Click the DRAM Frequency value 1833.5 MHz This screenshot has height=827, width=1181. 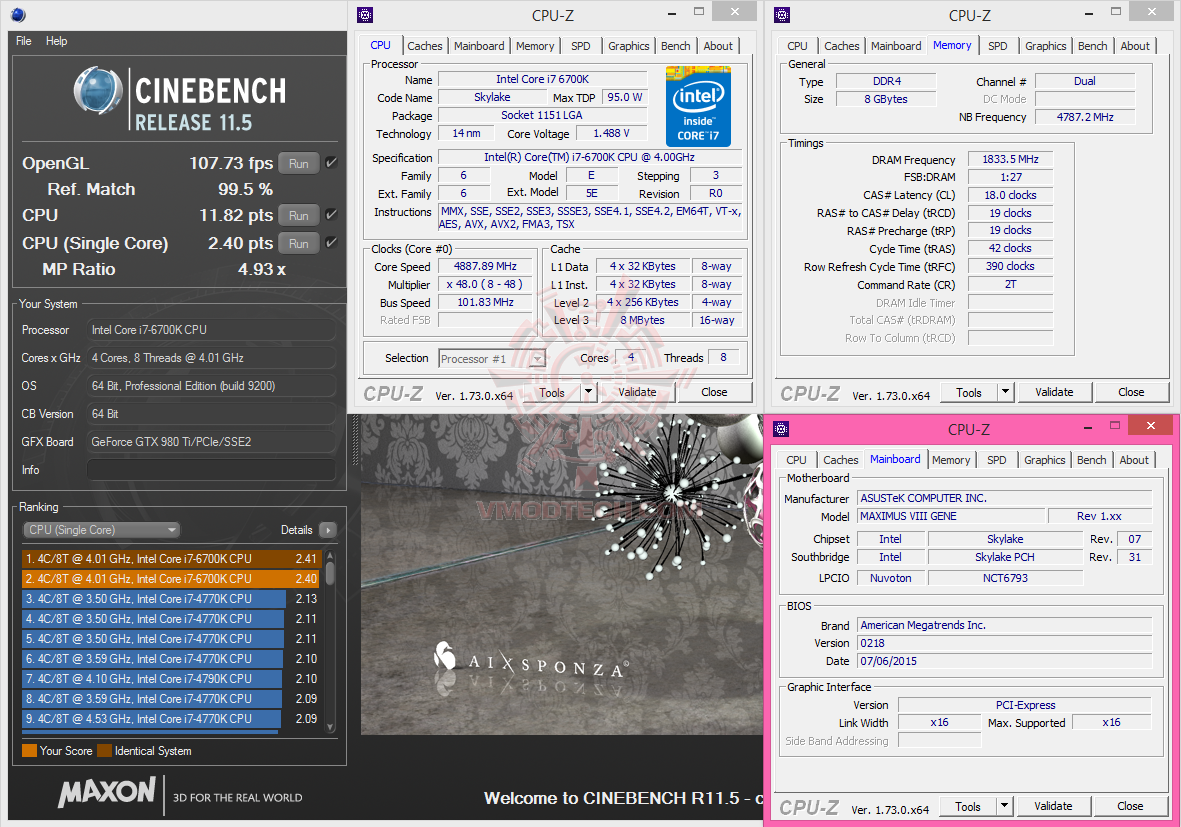point(1010,160)
